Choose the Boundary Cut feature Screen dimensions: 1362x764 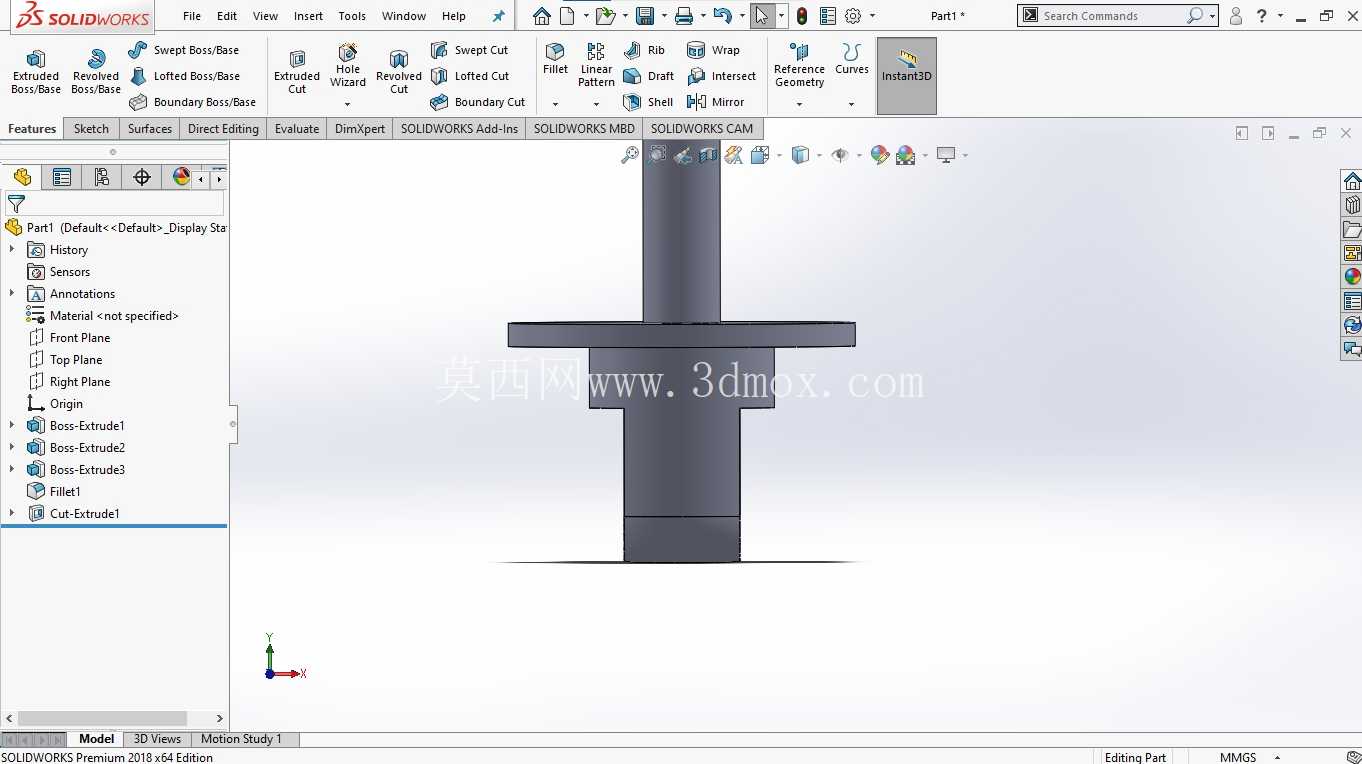(x=478, y=102)
